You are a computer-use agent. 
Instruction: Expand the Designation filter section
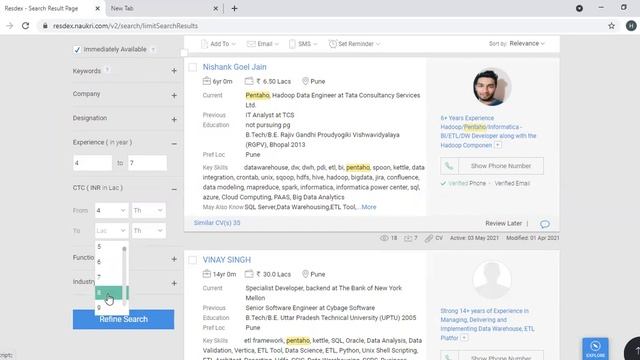pos(174,119)
